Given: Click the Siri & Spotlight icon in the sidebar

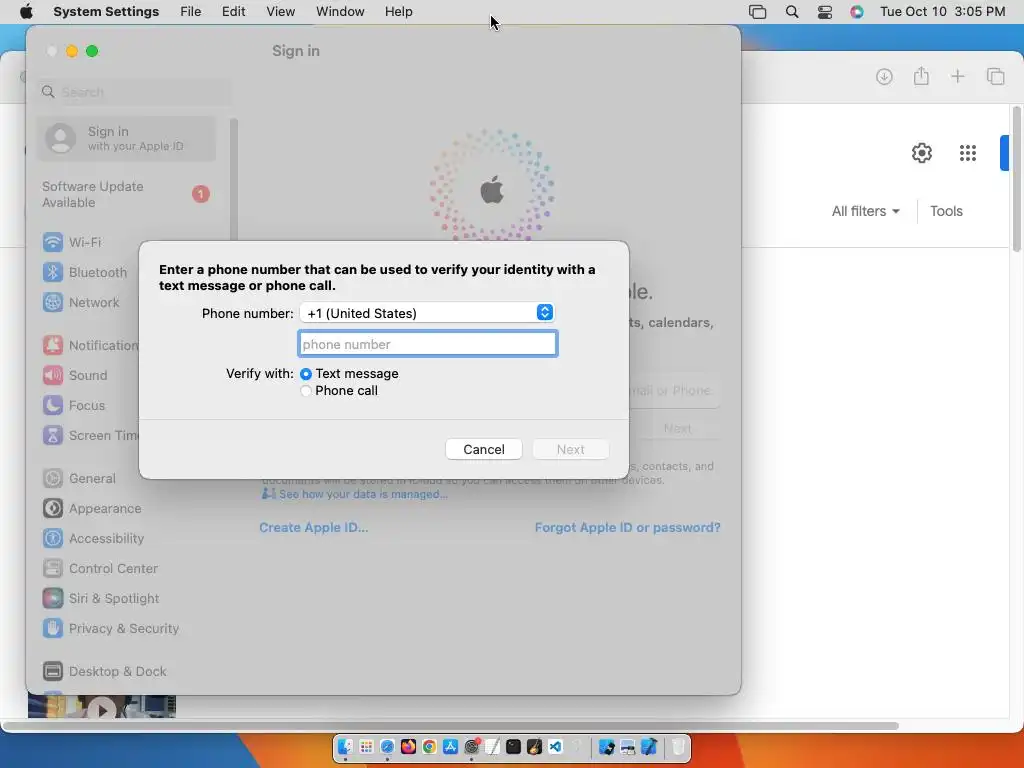Looking at the screenshot, I should point(53,599).
